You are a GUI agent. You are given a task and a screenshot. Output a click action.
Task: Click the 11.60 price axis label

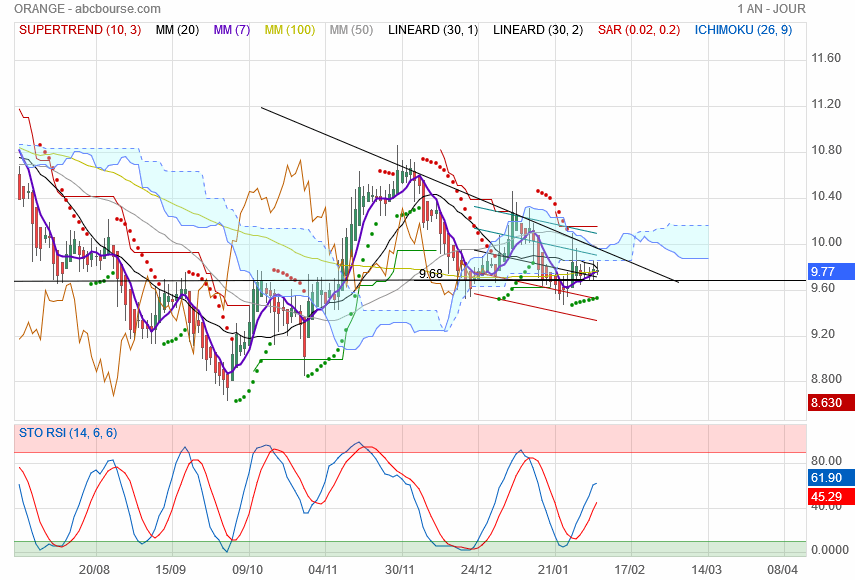click(x=826, y=58)
